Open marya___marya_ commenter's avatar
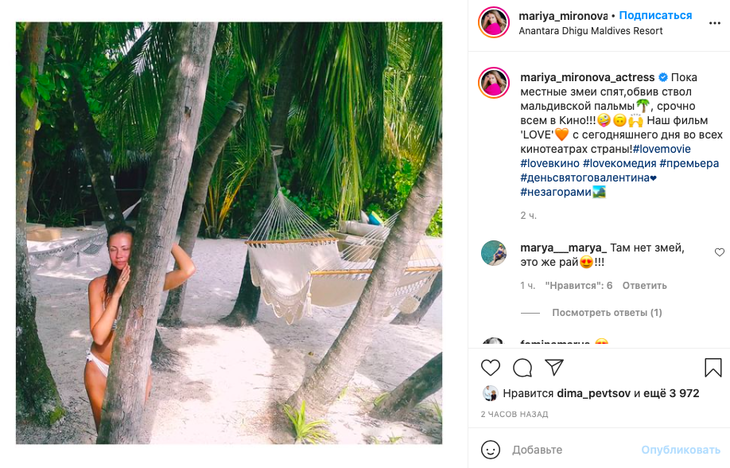The image size is (730, 468). (493, 253)
